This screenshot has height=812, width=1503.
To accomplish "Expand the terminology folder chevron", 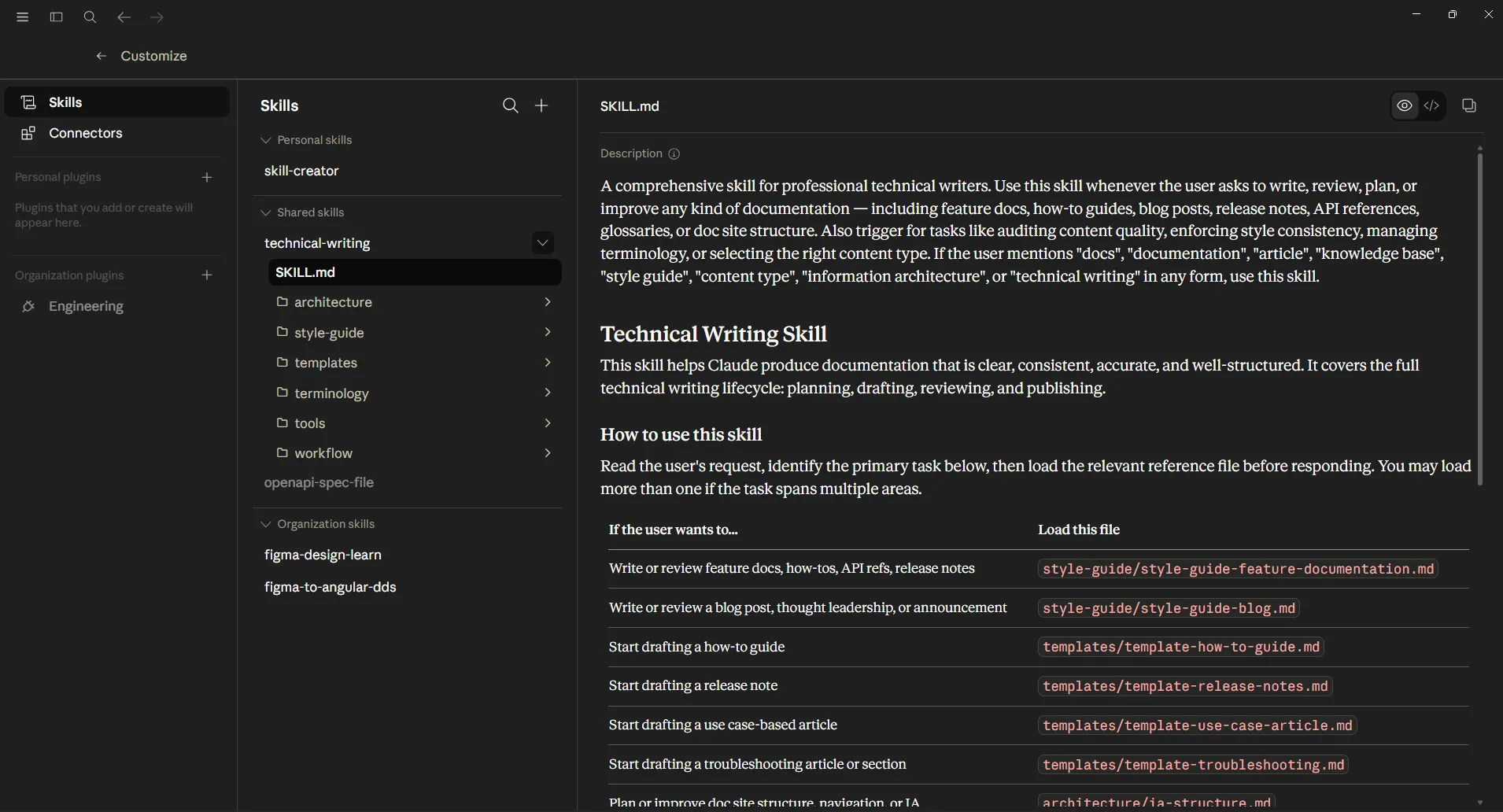I will [x=548, y=393].
